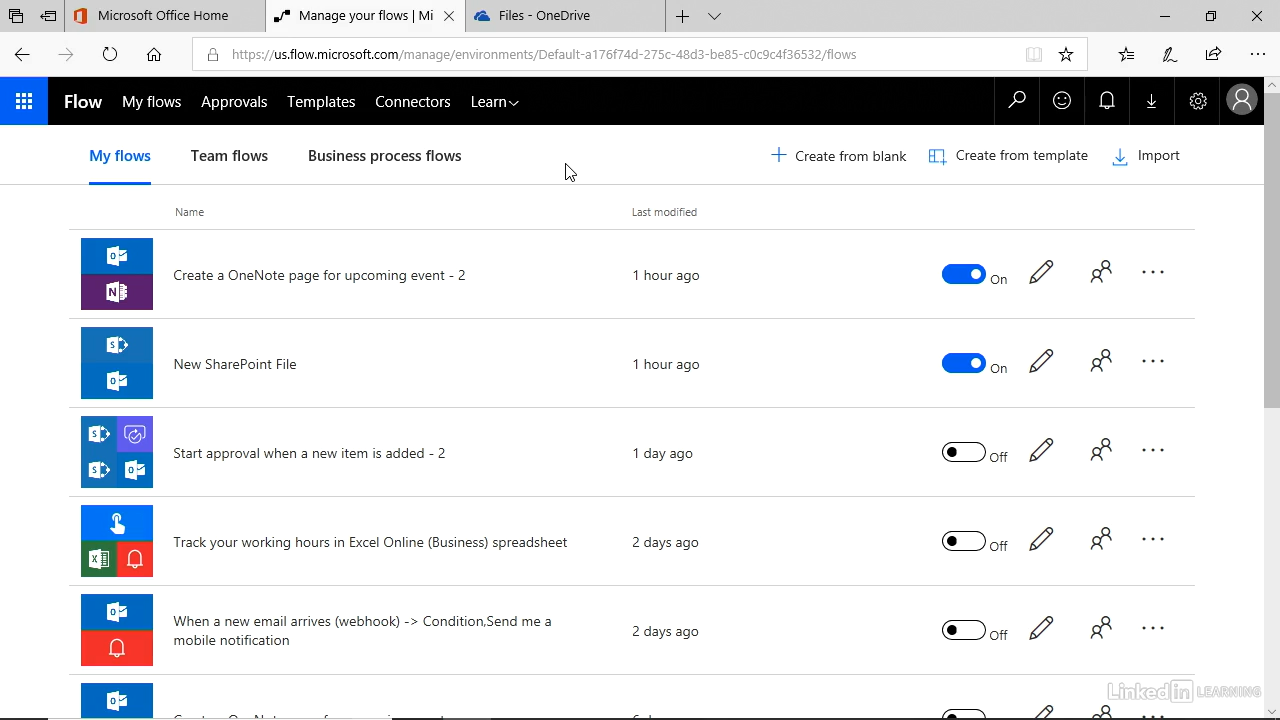Open the browser tab list chevron
Viewport: 1280px width, 720px height.
tap(714, 16)
